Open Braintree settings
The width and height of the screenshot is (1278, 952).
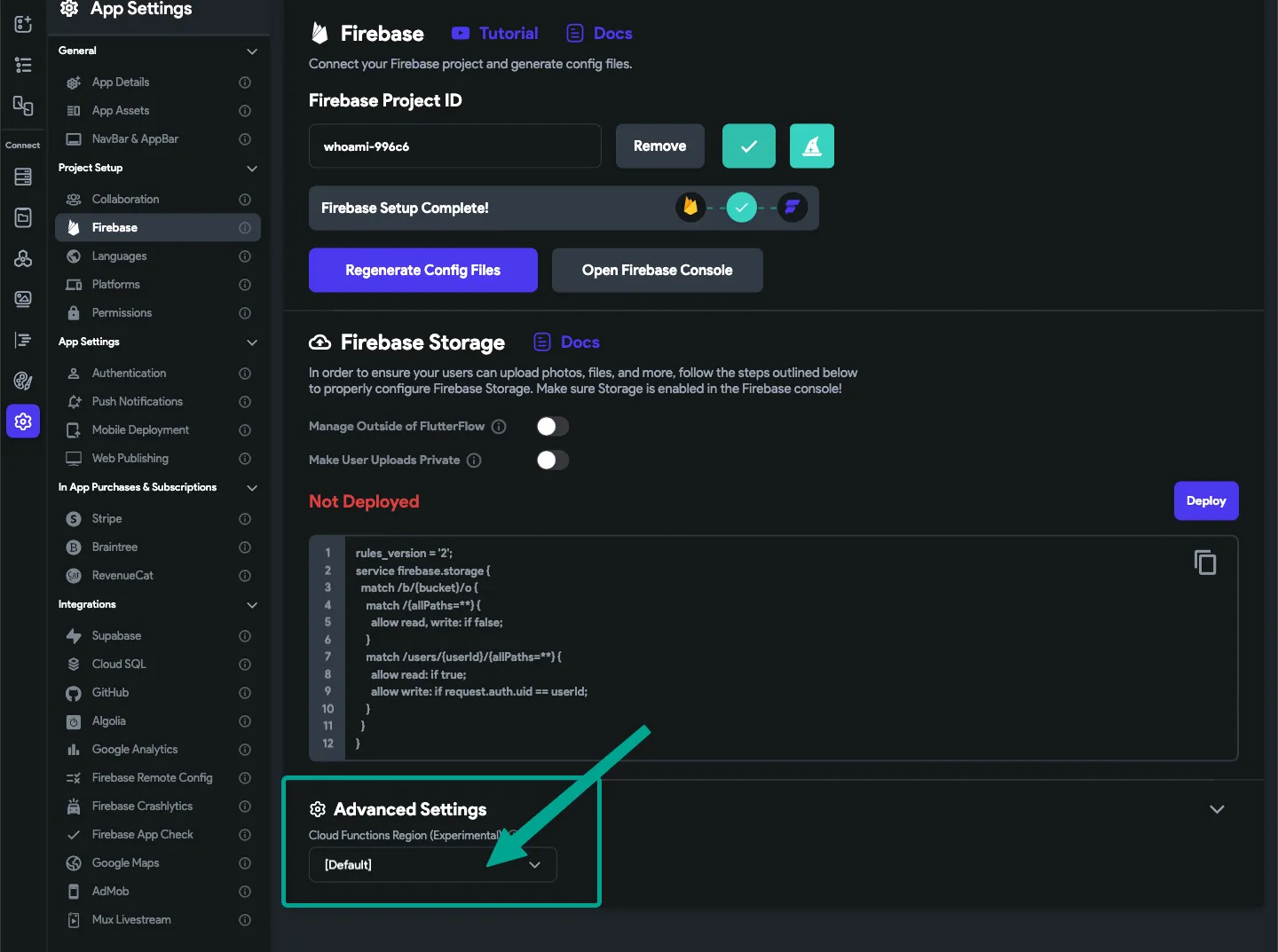(158, 547)
